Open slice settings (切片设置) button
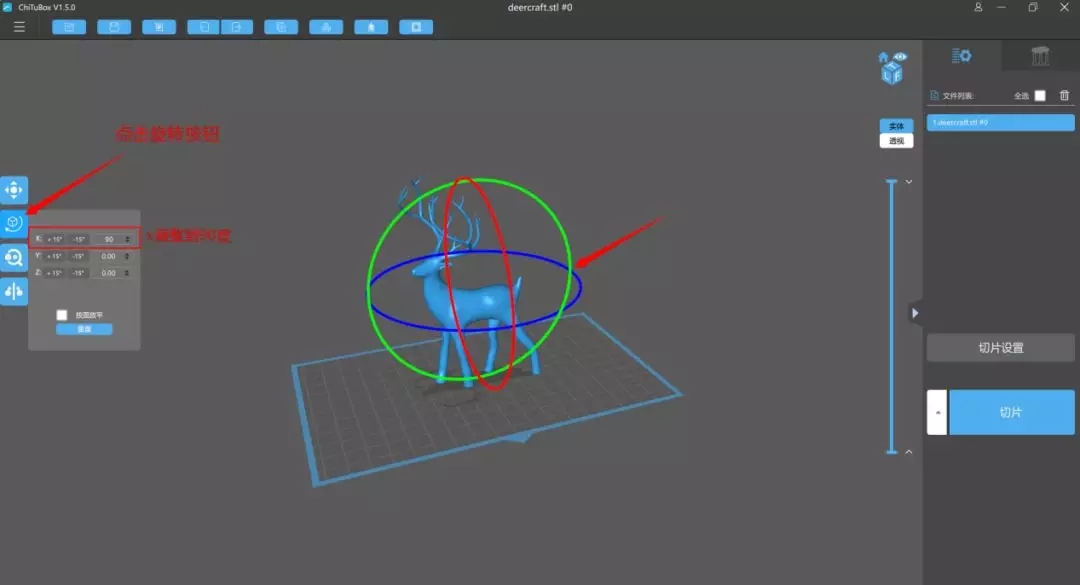The image size is (1080, 585). click(x=1000, y=348)
